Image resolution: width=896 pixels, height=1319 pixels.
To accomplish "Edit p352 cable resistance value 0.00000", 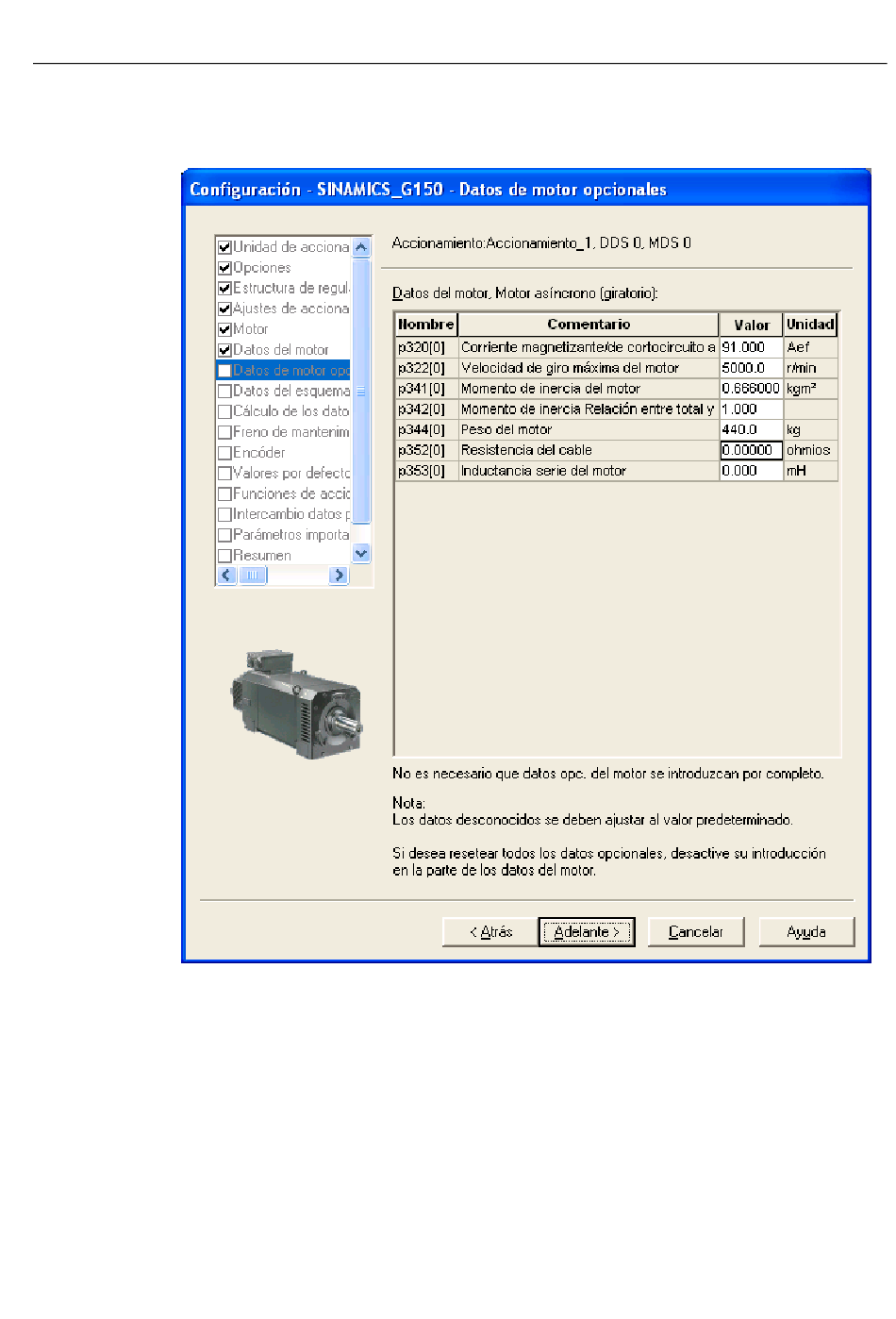I will pos(752,450).
